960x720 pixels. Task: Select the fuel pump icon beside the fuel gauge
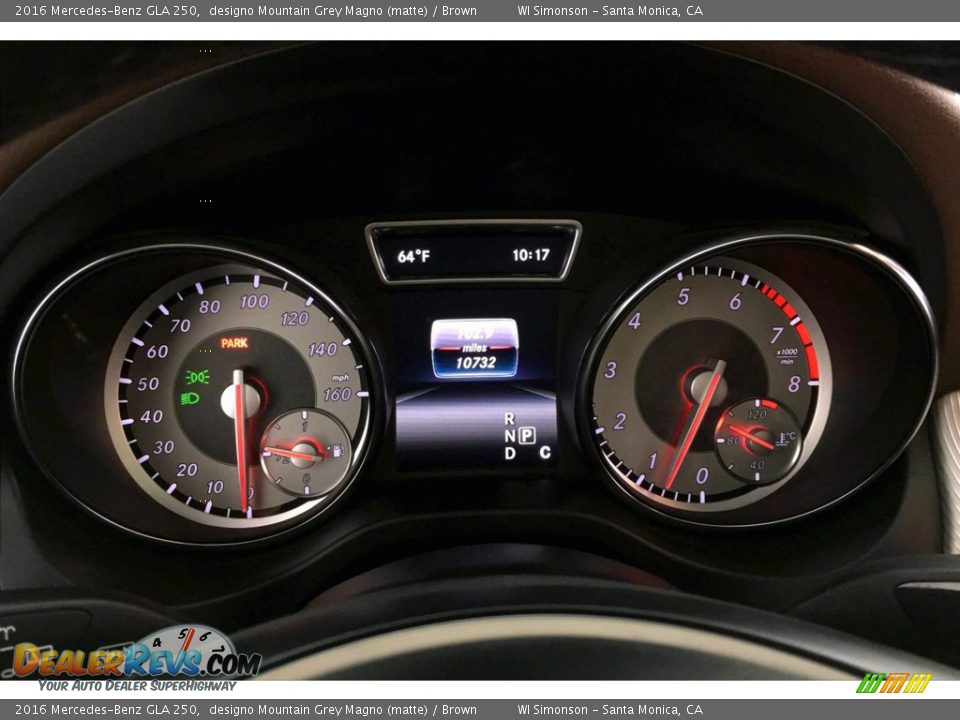click(x=337, y=450)
